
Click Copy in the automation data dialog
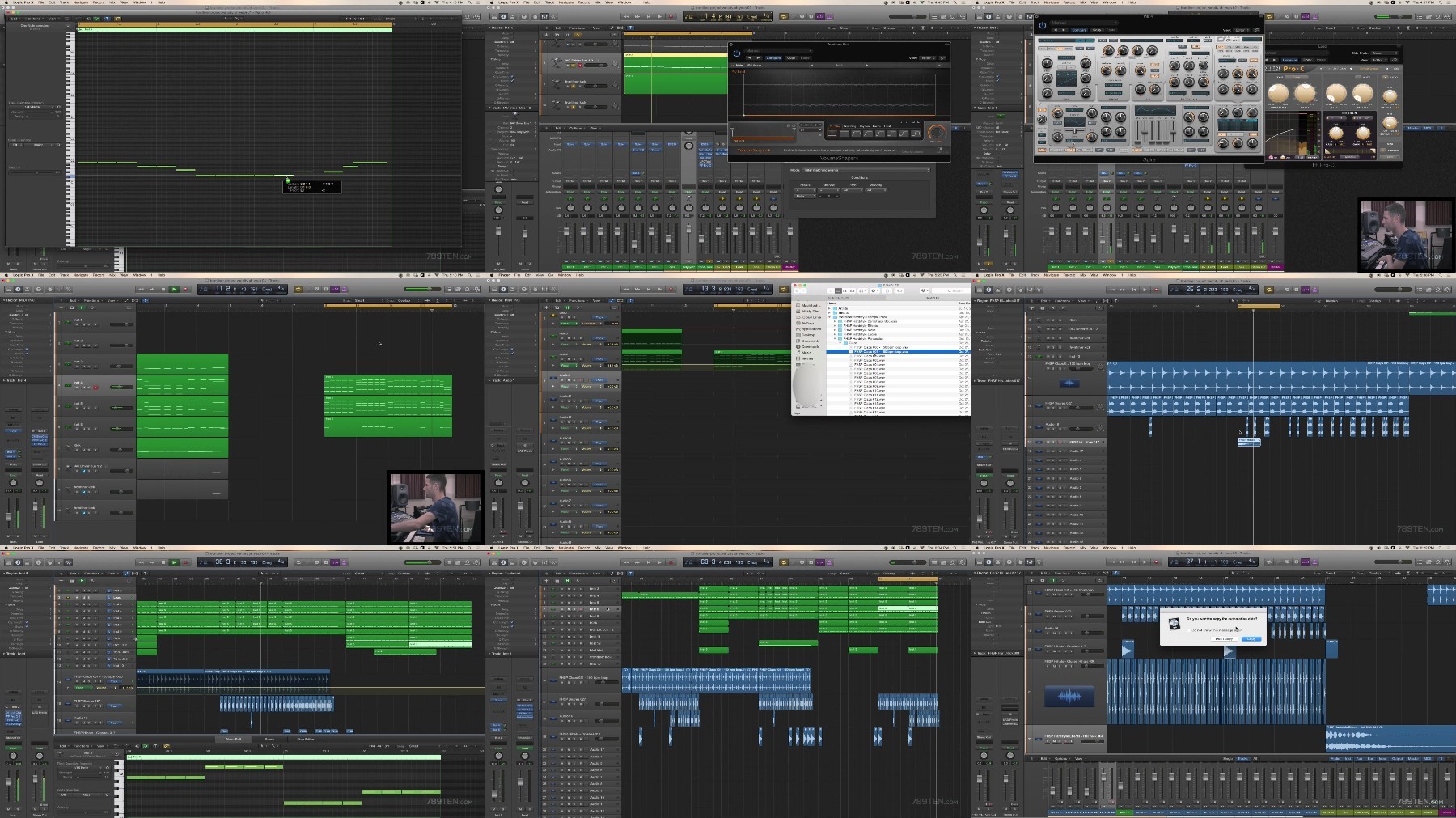[1251, 638]
